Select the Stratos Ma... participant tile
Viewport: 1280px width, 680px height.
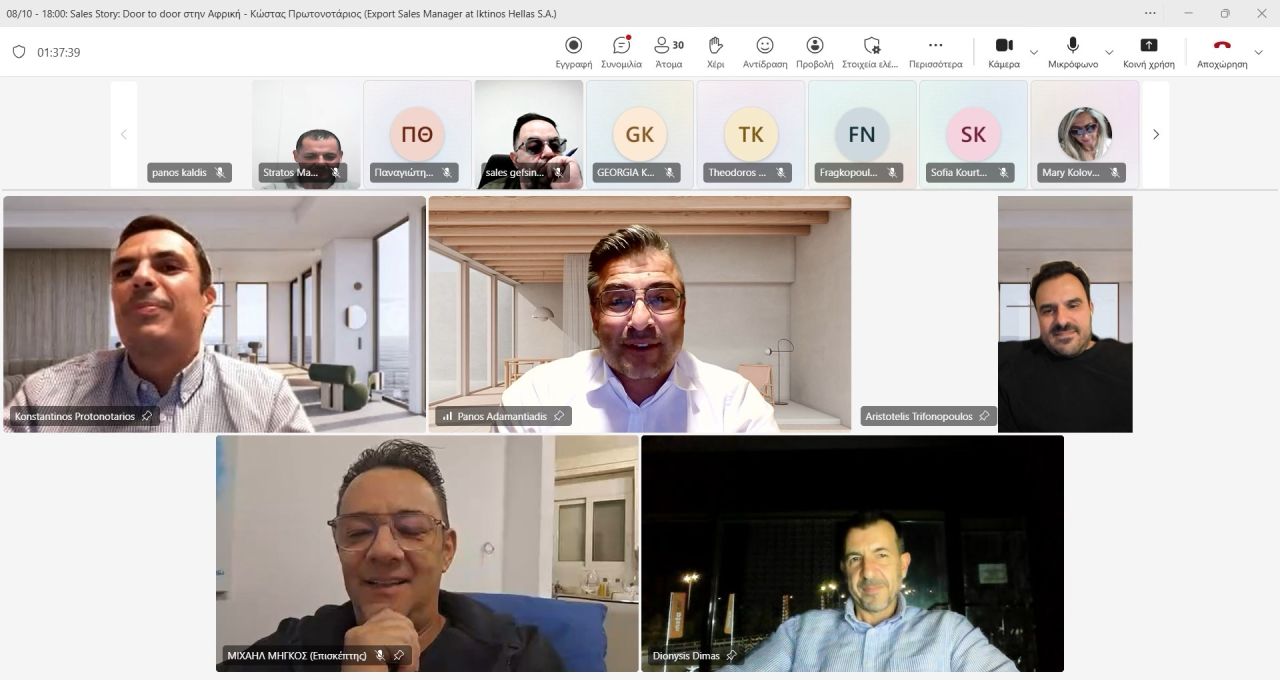tap(306, 134)
